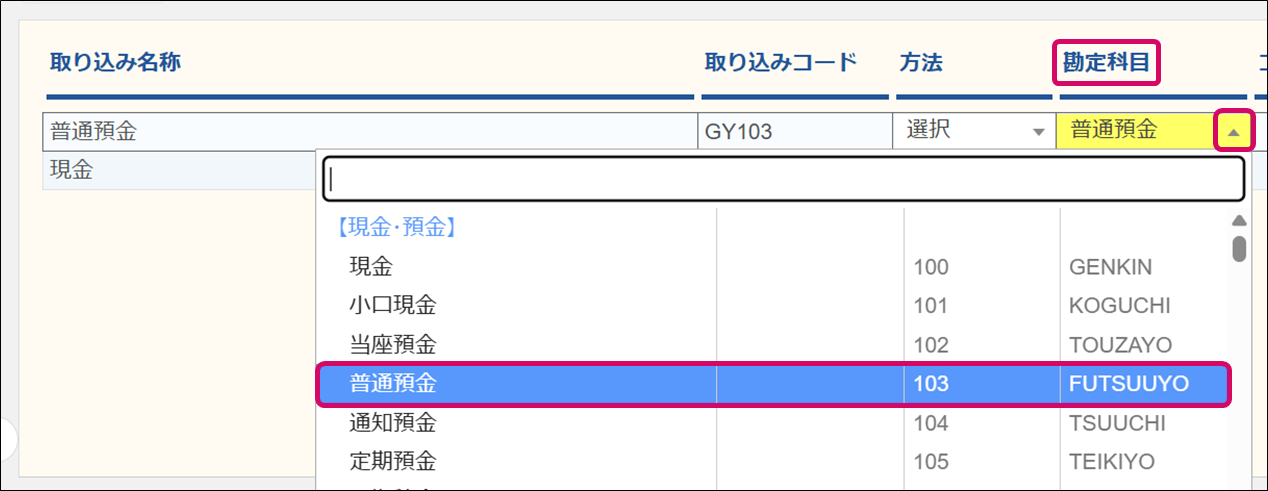Select 定期預金 account entry
This screenshot has width=1268, height=491.
coord(392,462)
